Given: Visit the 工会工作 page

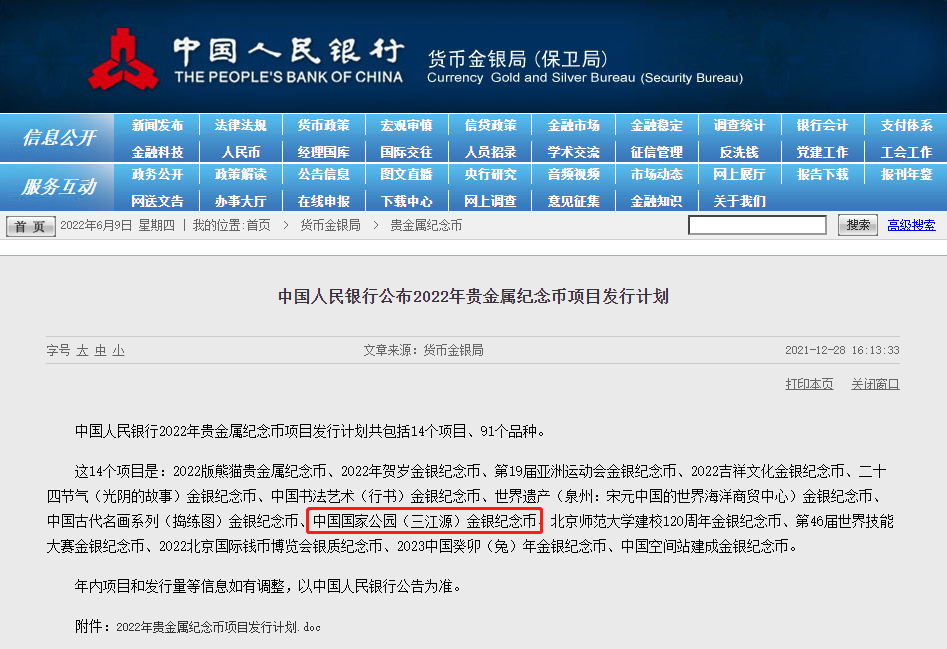Looking at the screenshot, I should coord(907,152).
